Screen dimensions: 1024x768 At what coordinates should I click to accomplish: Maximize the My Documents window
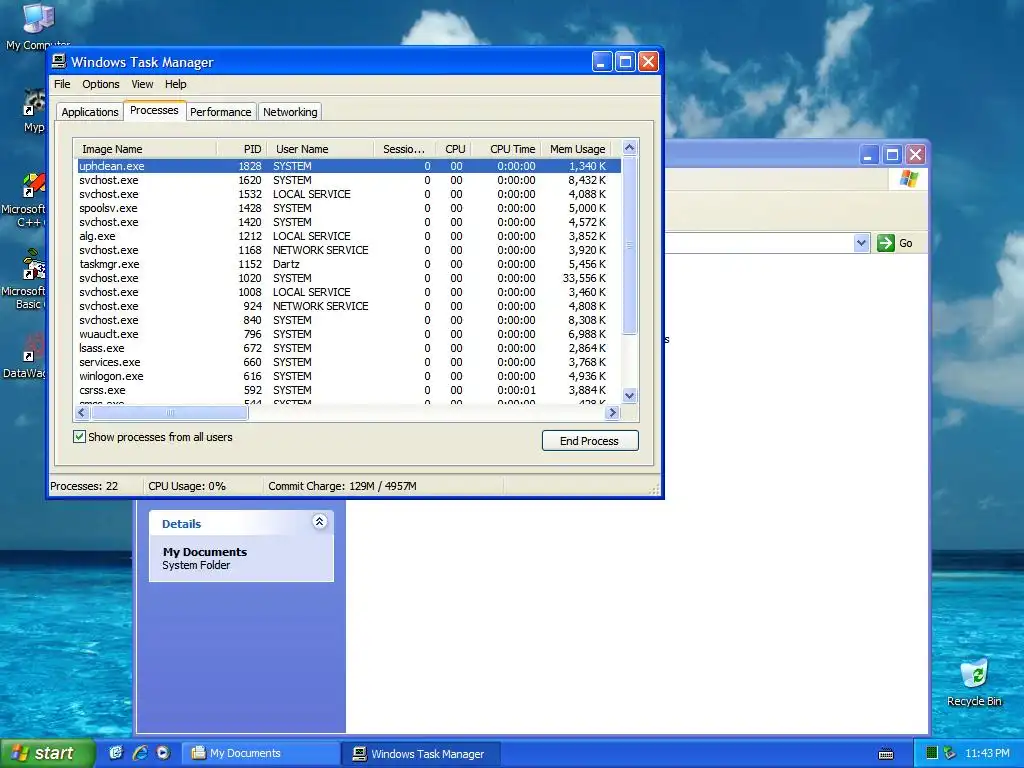coord(892,155)
